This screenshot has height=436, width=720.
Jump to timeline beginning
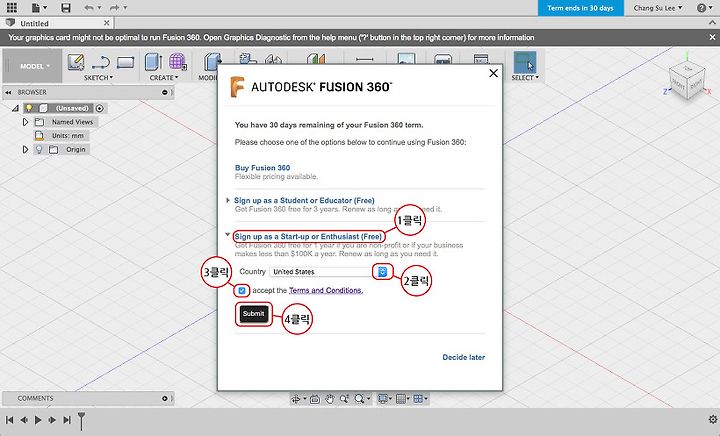[x=9, y=419]
